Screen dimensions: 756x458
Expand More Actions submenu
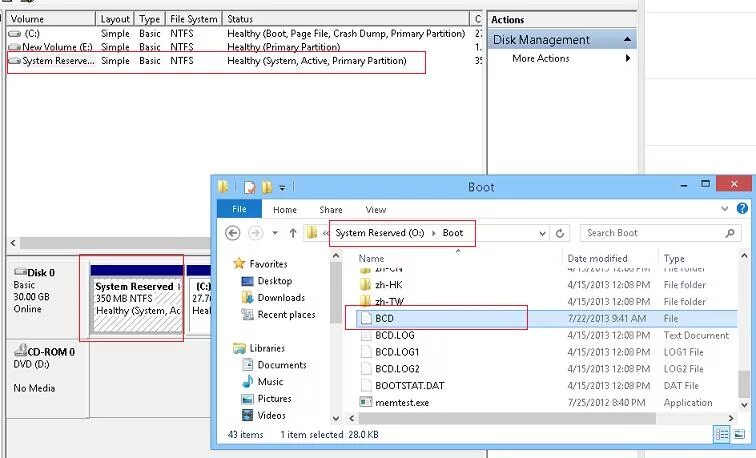[628, 58]
